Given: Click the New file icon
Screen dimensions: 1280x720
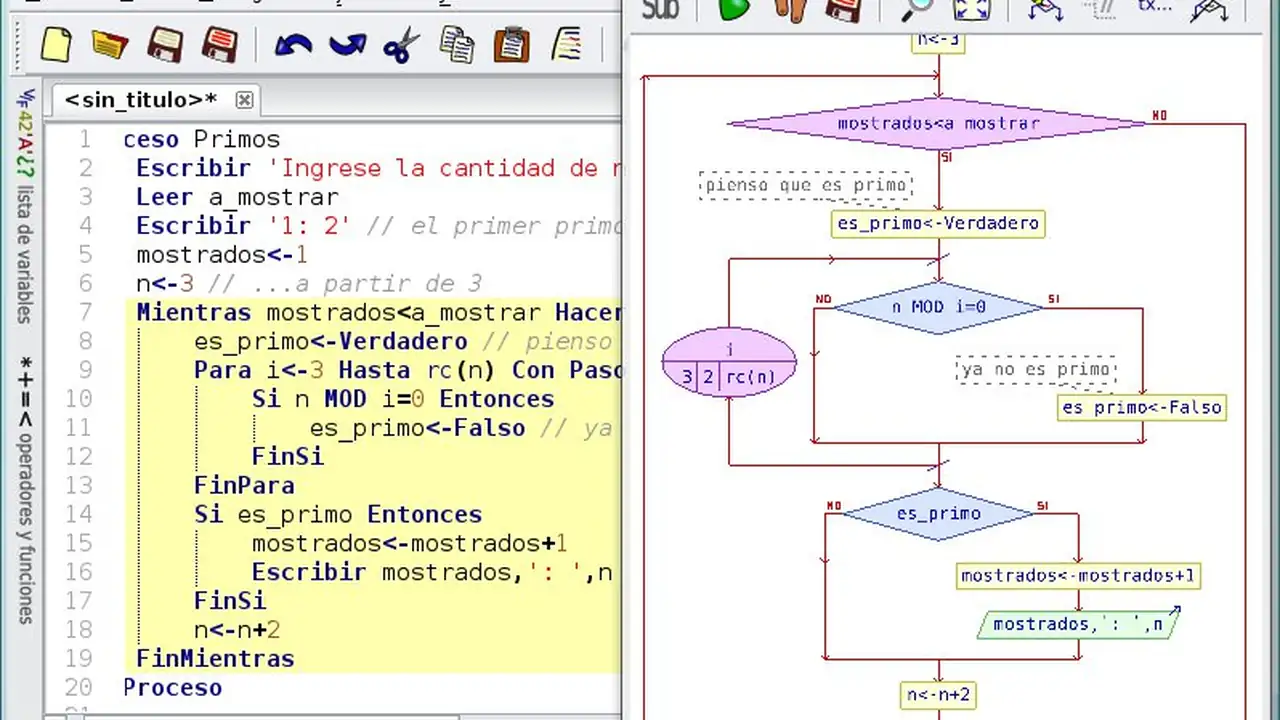Looking at the screenshot, I should coord(57,45).
